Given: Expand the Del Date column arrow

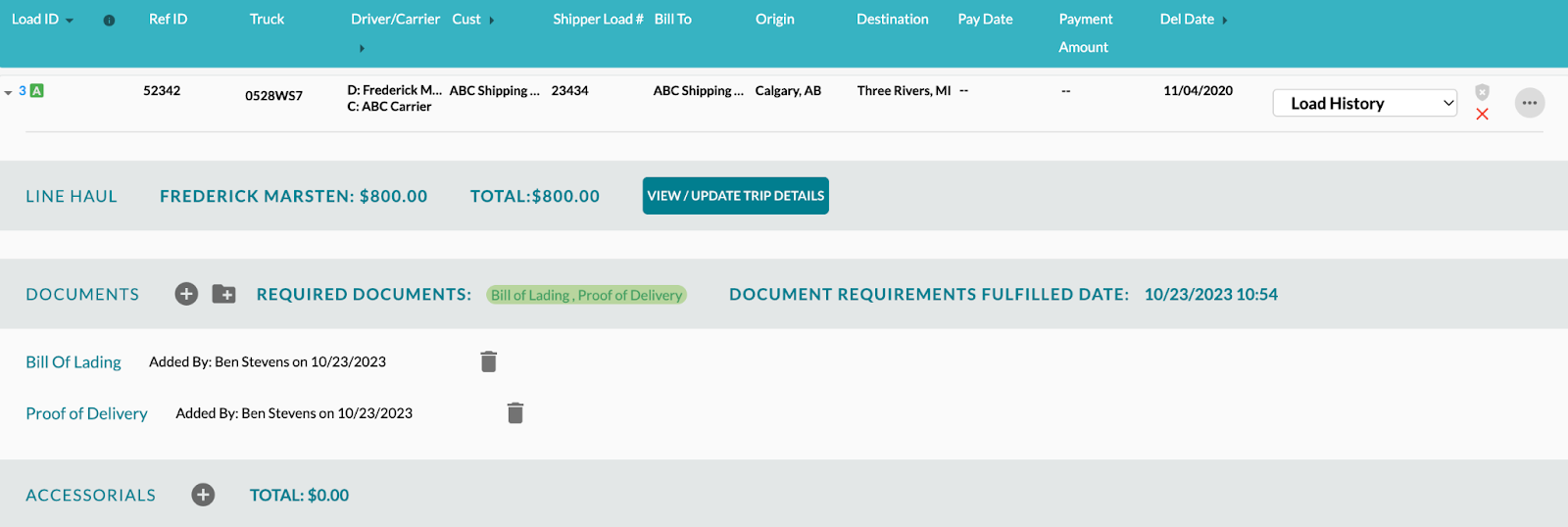Looking at the screenshot, I should click(x=1224, y=21).
